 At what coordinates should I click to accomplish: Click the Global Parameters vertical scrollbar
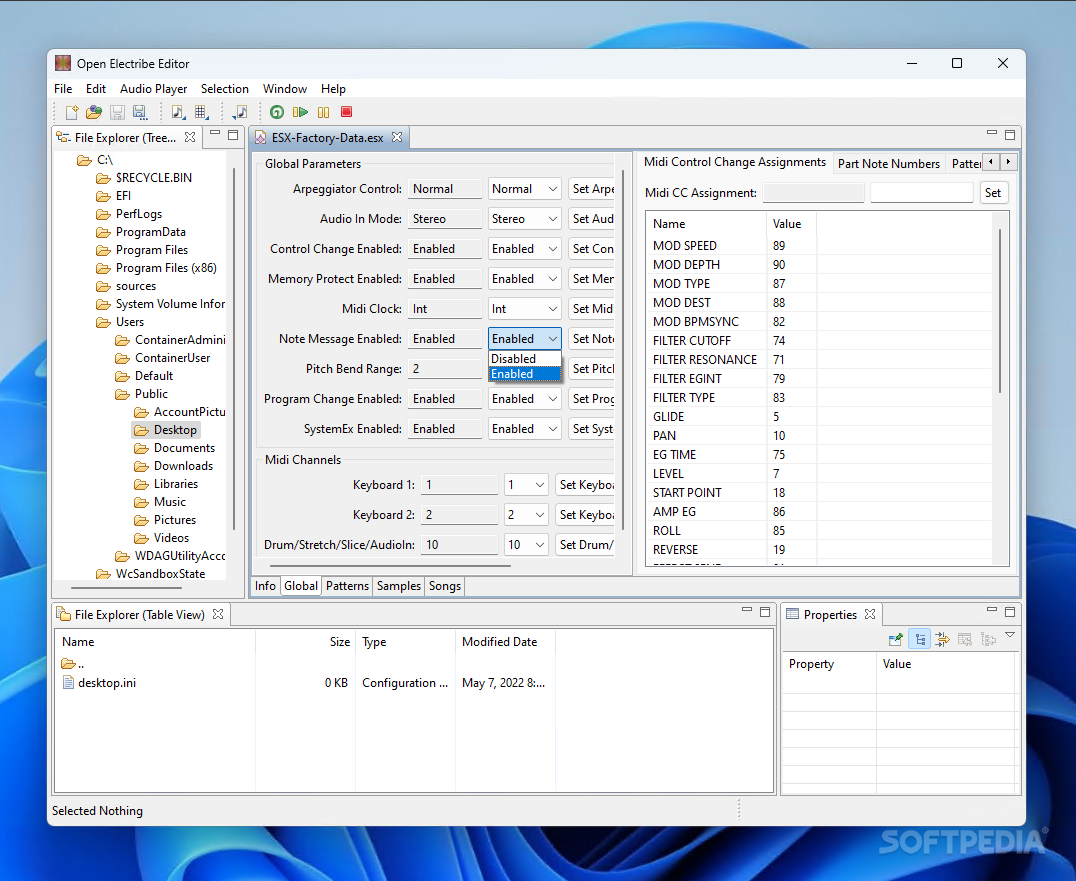pyautogui.click(x=623, y=350)
